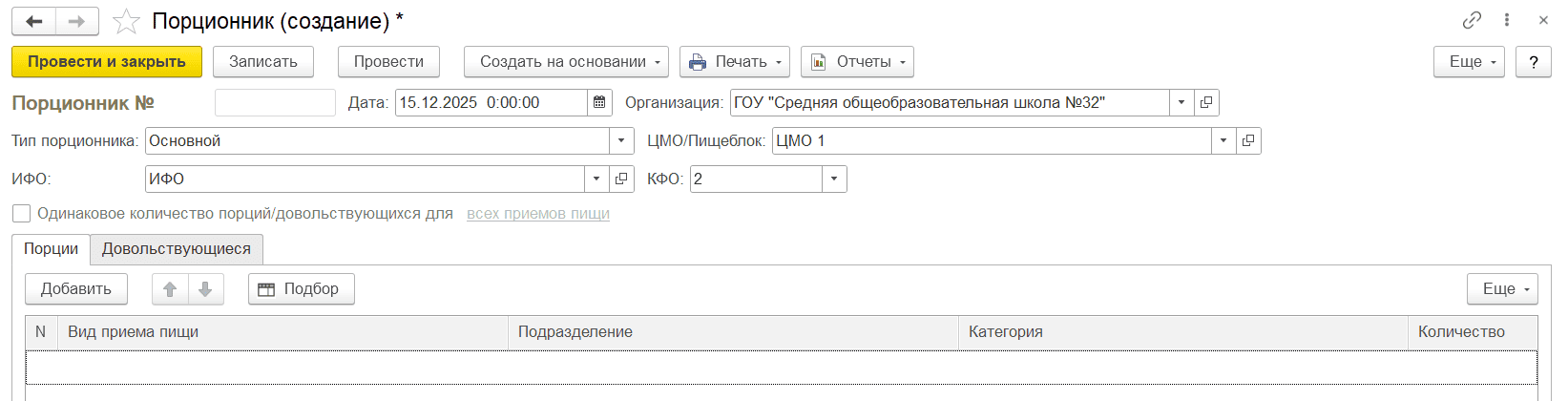The image size is (1568, 401).
Task: Open ЦМО/Пищеблок record with open-form icon
Action: (x=1248, y=140)
